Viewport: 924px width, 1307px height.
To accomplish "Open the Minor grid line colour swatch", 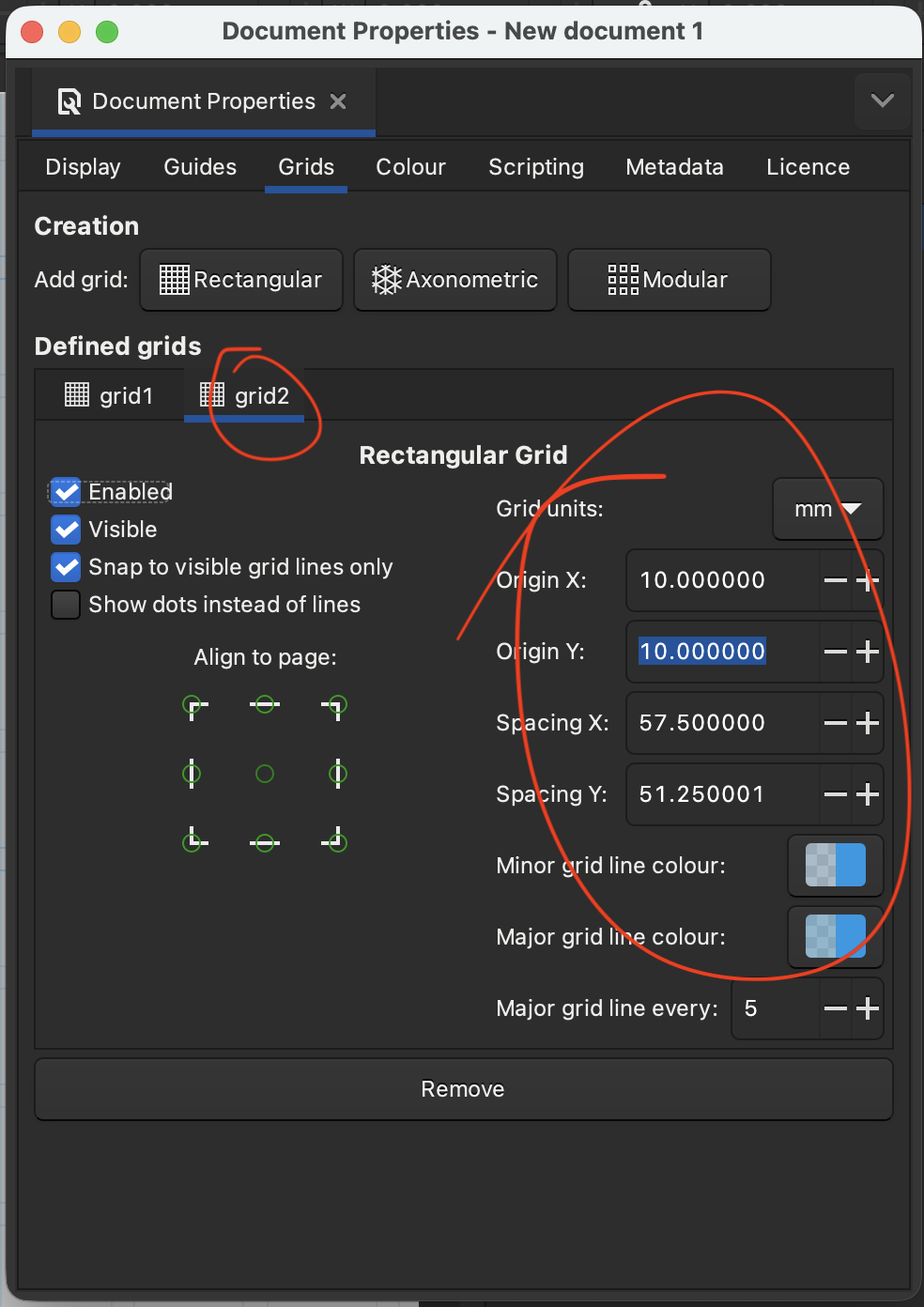I will click(x=835, y=866).
